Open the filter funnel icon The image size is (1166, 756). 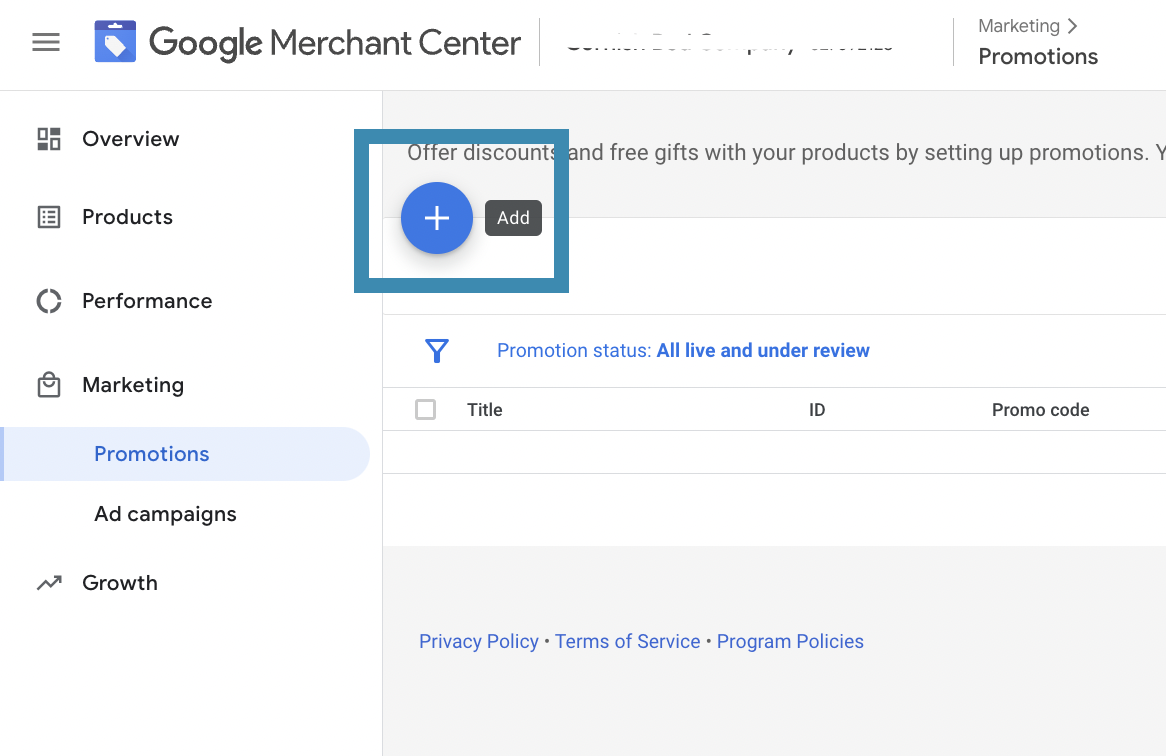[x=437, y=350]
